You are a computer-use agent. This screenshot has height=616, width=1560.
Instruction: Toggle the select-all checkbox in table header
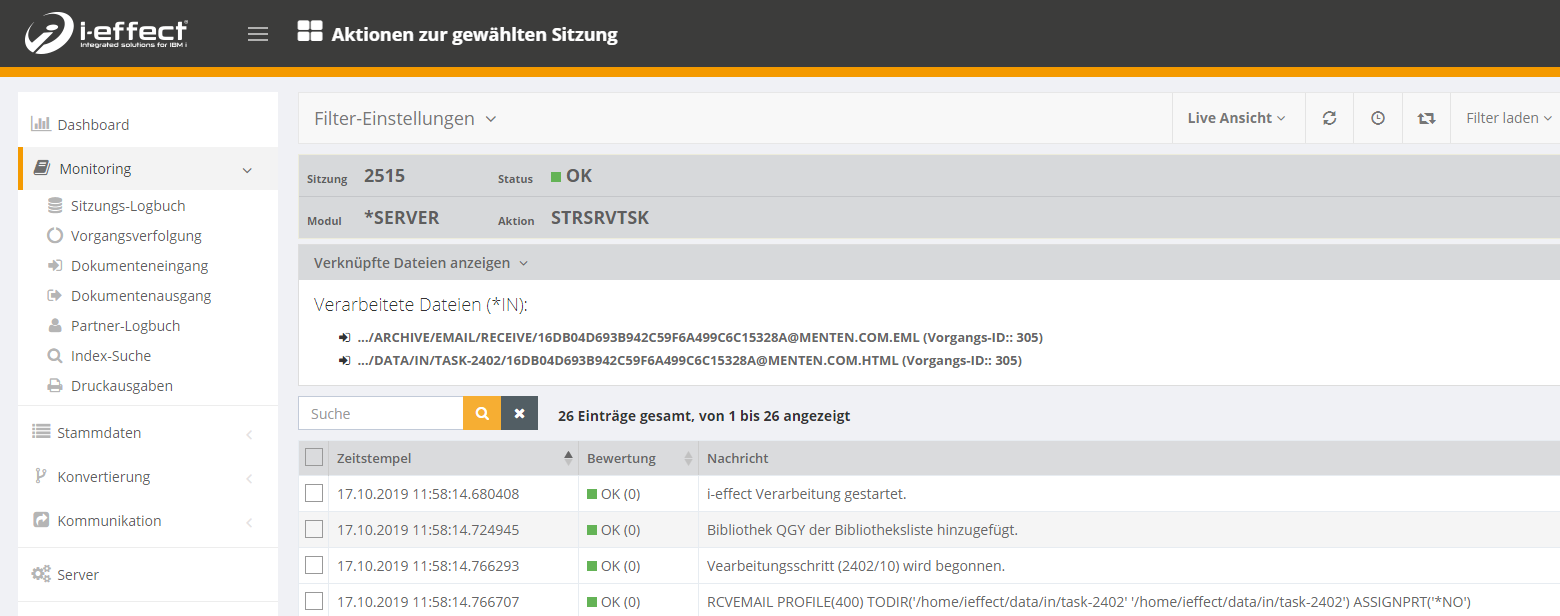coord(314,458)
